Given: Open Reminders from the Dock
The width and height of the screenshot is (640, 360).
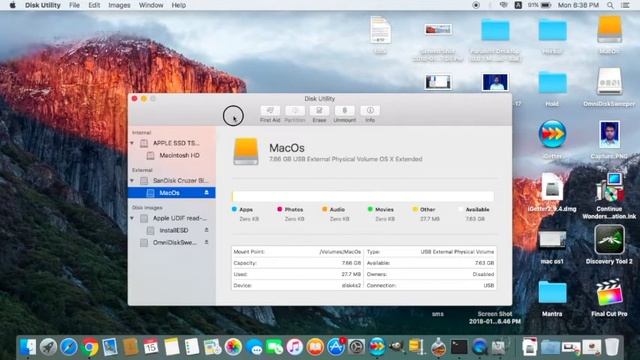Looking at the screenshot, I should (192, 347).
